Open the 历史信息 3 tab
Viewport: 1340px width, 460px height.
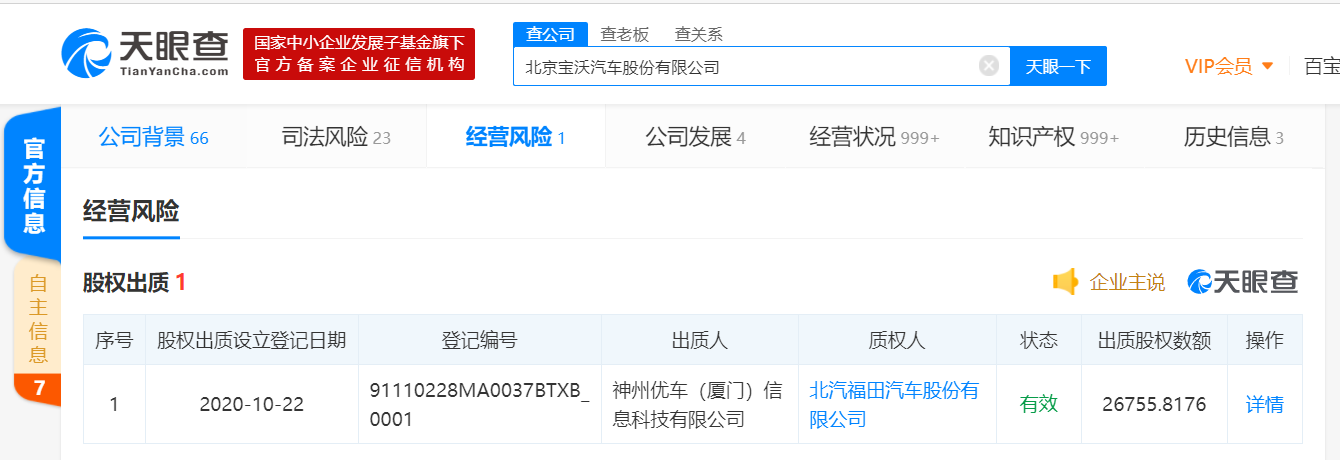1234,137
